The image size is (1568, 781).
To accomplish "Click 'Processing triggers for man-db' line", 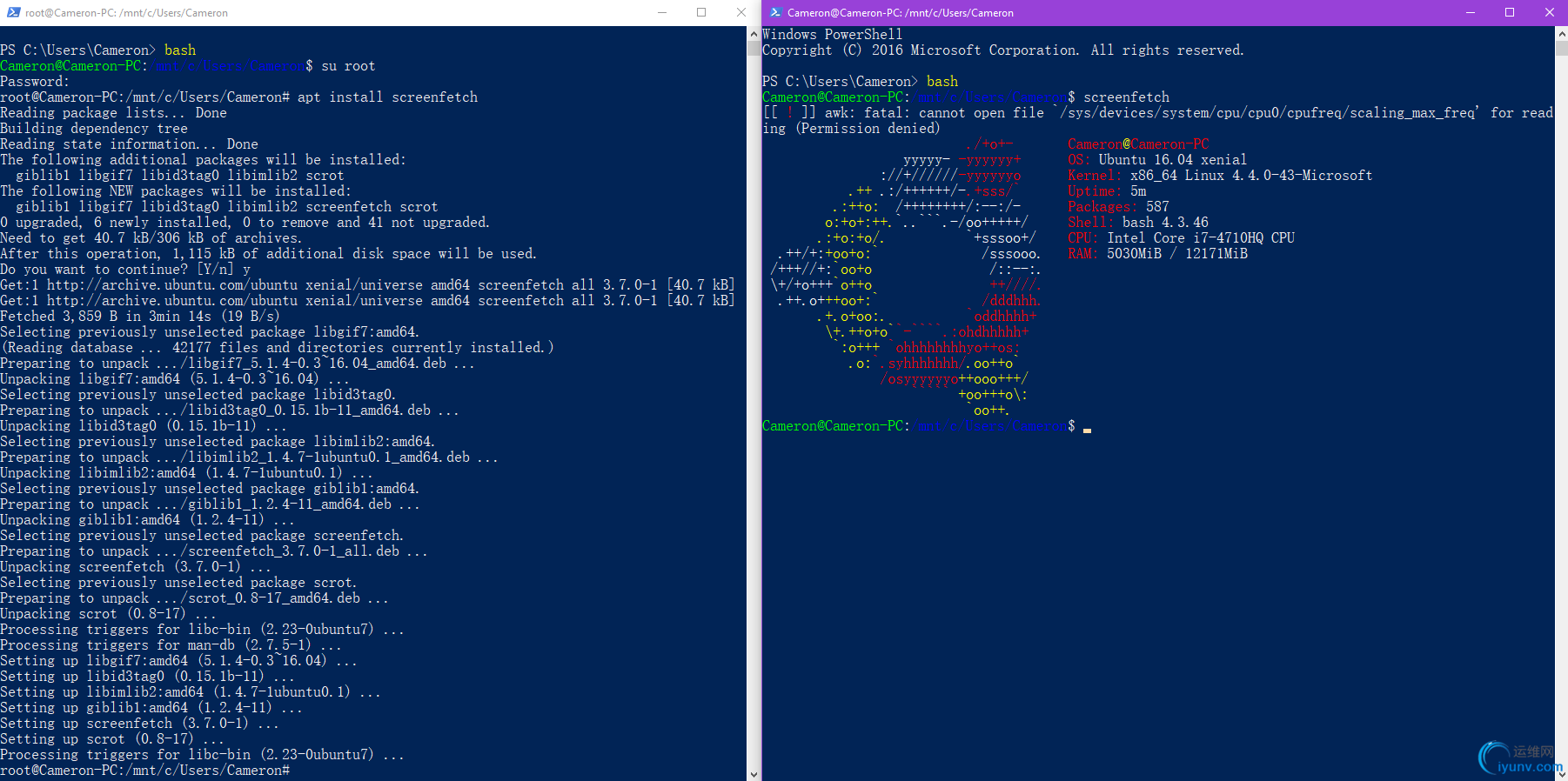I will (171, 645).
